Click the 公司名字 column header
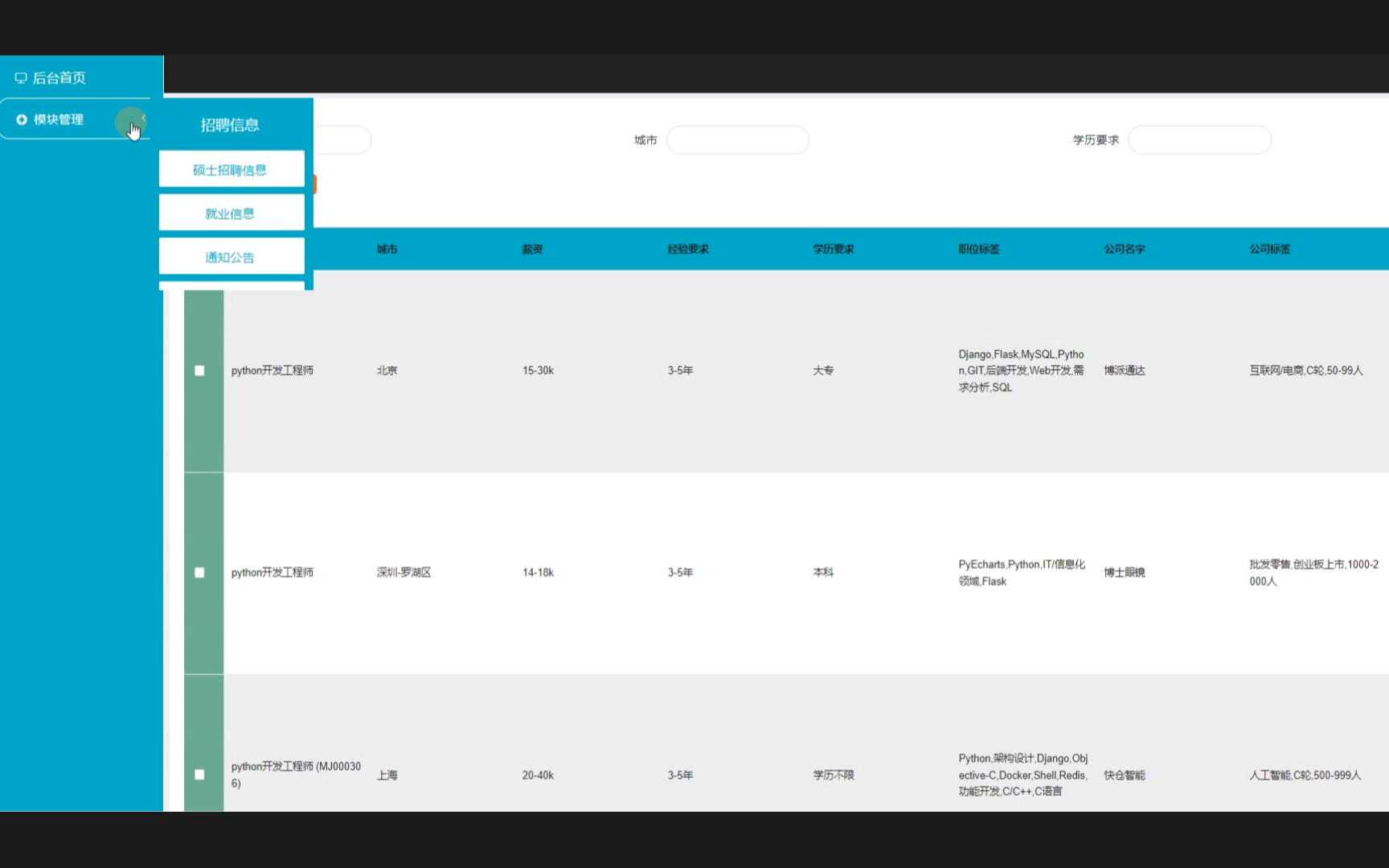Image resolution: width=1389 pixels, height=868 pixels. pyautogui.click(x=1125, y=249)
